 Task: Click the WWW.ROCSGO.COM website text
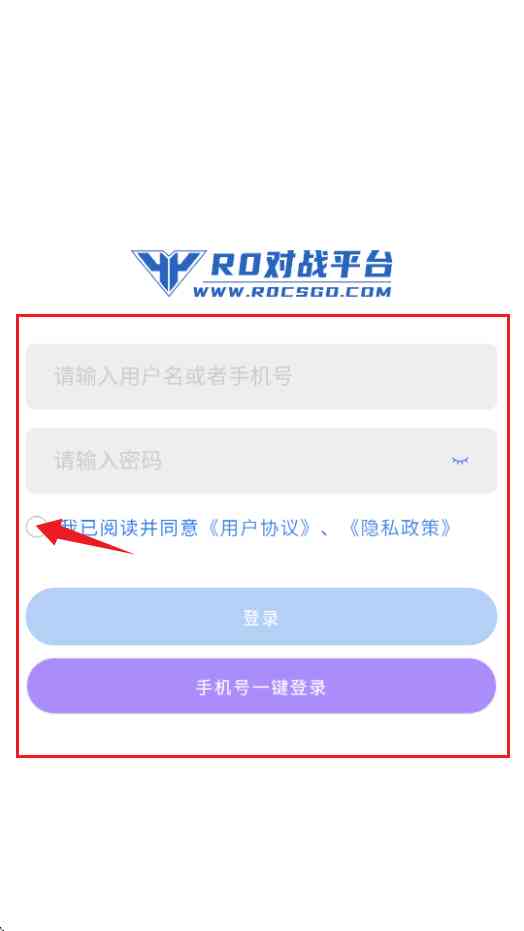(x=292, y=292)
